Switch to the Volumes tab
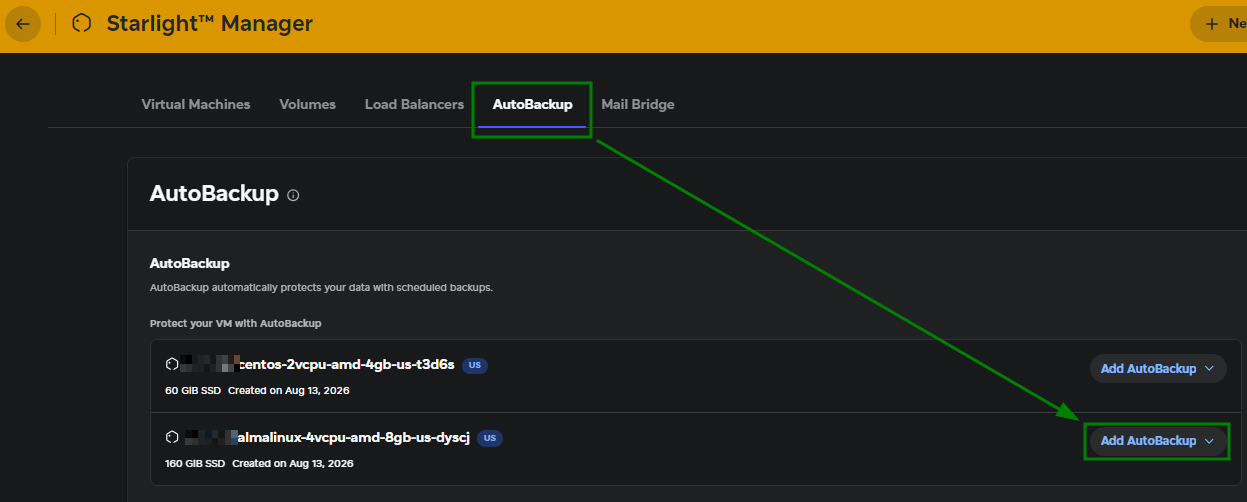The width and height of the screenshot is (1247, 502). point(308,104)
